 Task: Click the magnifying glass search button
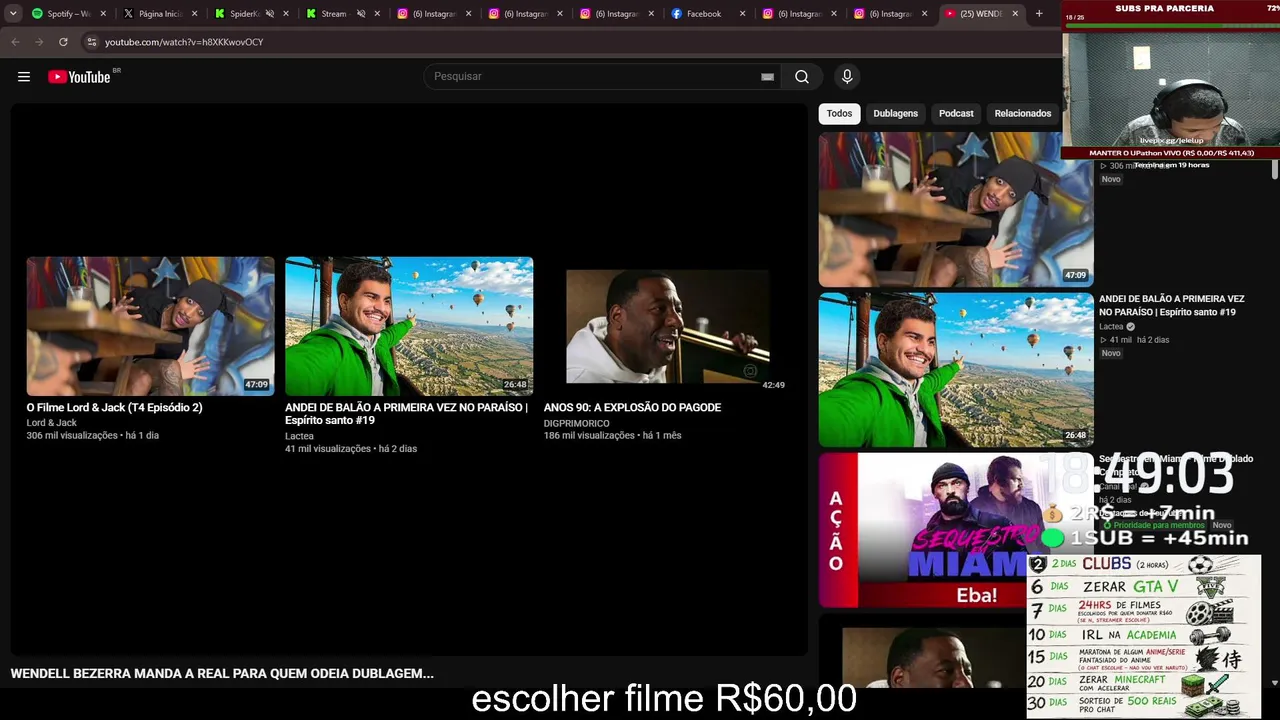(x=802, y=77)
